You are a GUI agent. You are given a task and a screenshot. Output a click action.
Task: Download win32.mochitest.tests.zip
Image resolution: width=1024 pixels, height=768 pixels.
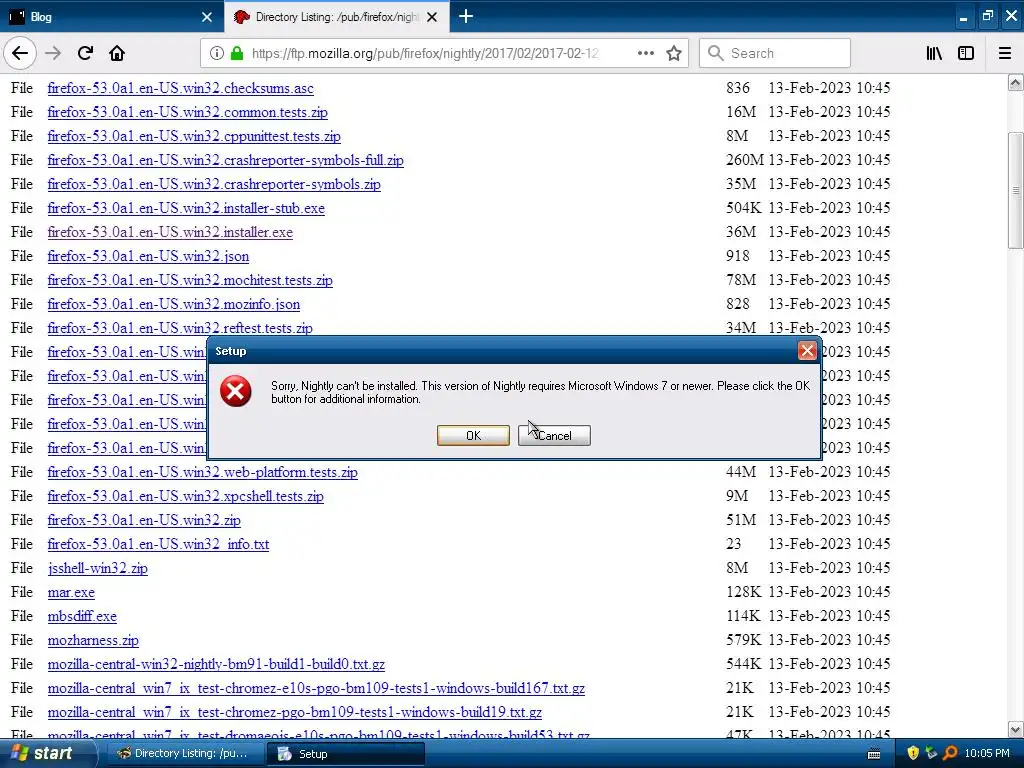point(190,280)
